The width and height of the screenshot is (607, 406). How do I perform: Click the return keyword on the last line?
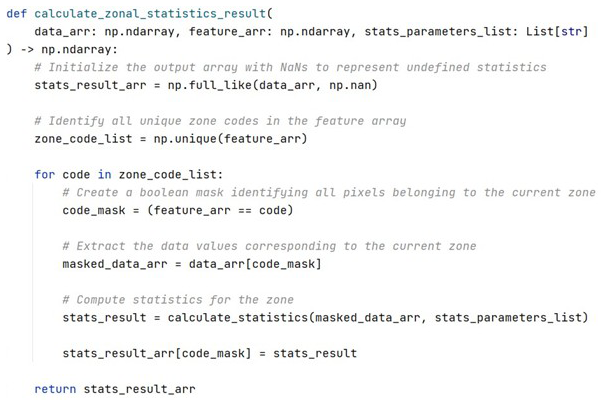coord(55,389)
